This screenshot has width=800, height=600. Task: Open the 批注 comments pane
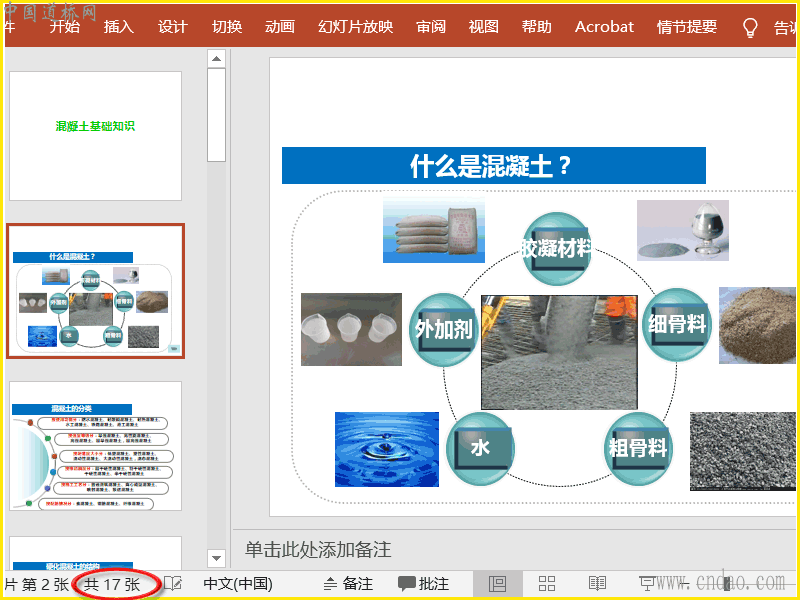423,584
